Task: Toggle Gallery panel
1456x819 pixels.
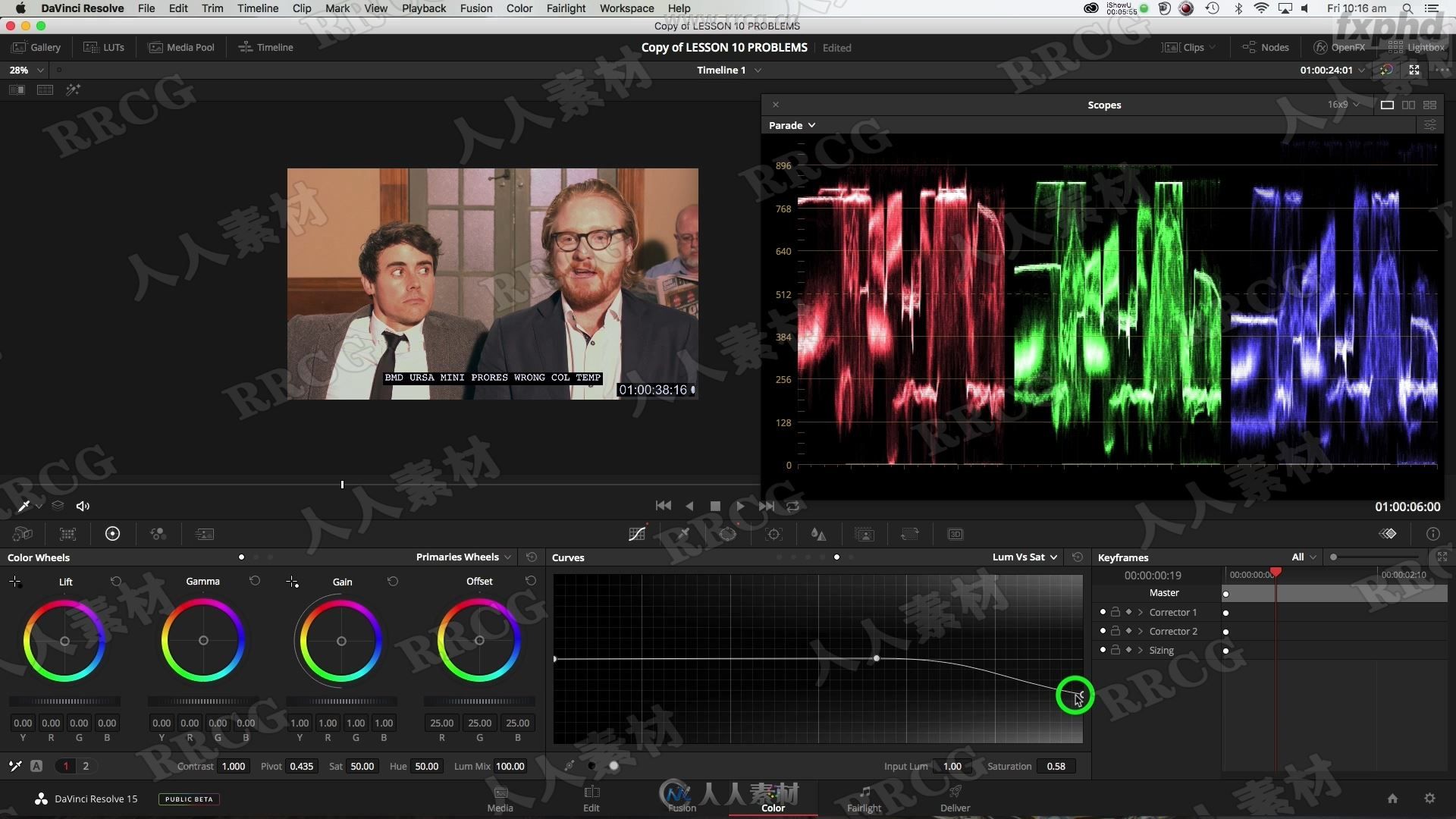Action: click(x=36, y=47)
